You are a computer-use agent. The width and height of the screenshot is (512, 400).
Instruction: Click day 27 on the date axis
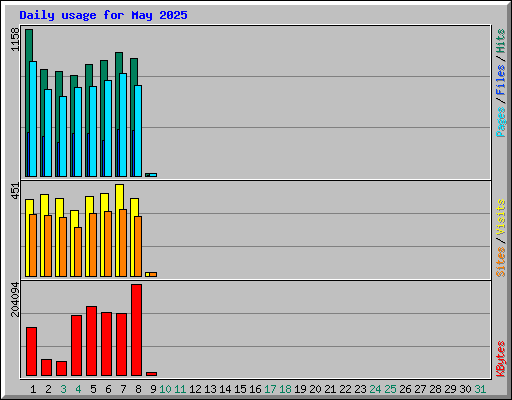[x=420, y=389]
